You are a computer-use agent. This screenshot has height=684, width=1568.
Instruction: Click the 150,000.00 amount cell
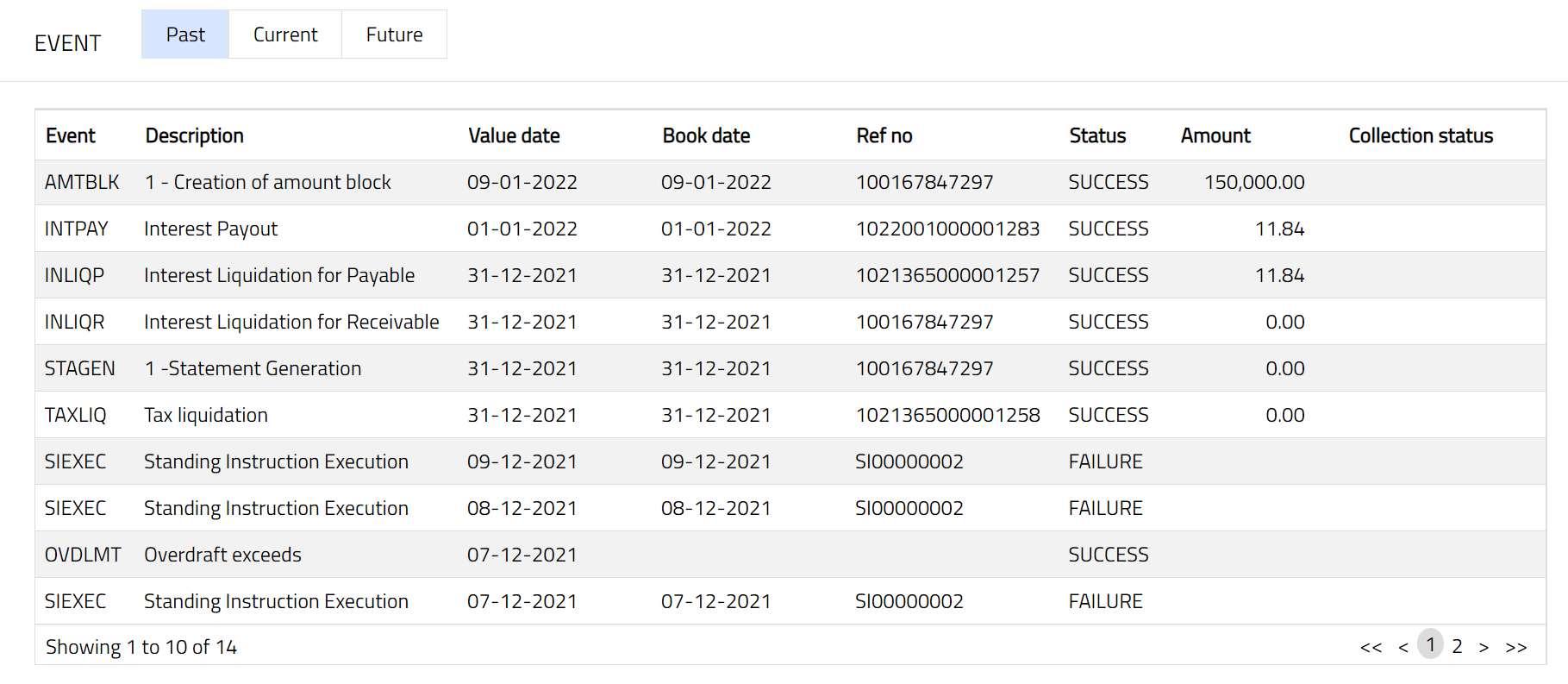pos(1254,182)
